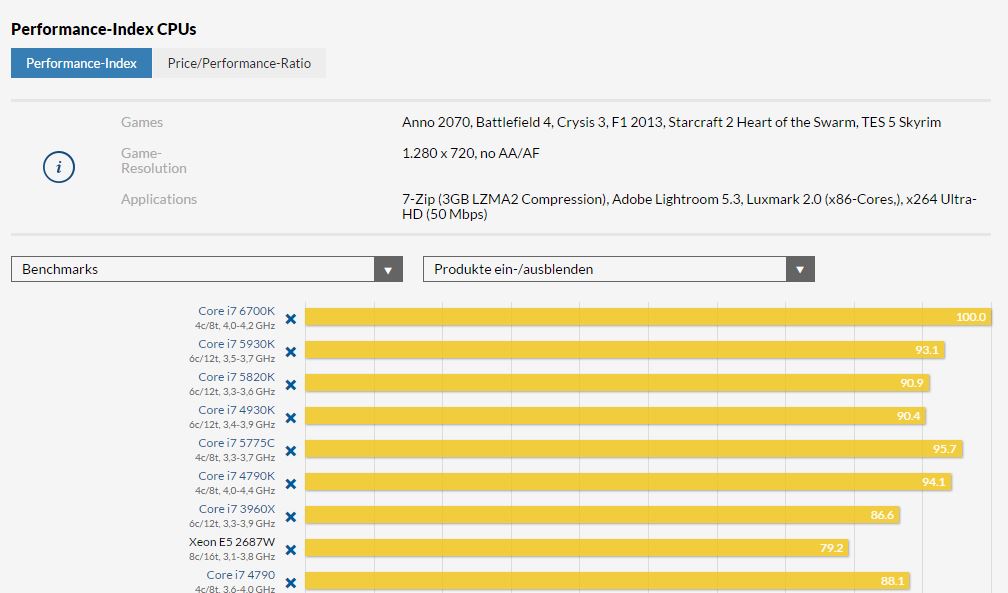Image resolution: width=1008 pixels, height=593 pixels.
Task: Click the 1.280 x 720, no AA/AF text
Action: [471, 153]
